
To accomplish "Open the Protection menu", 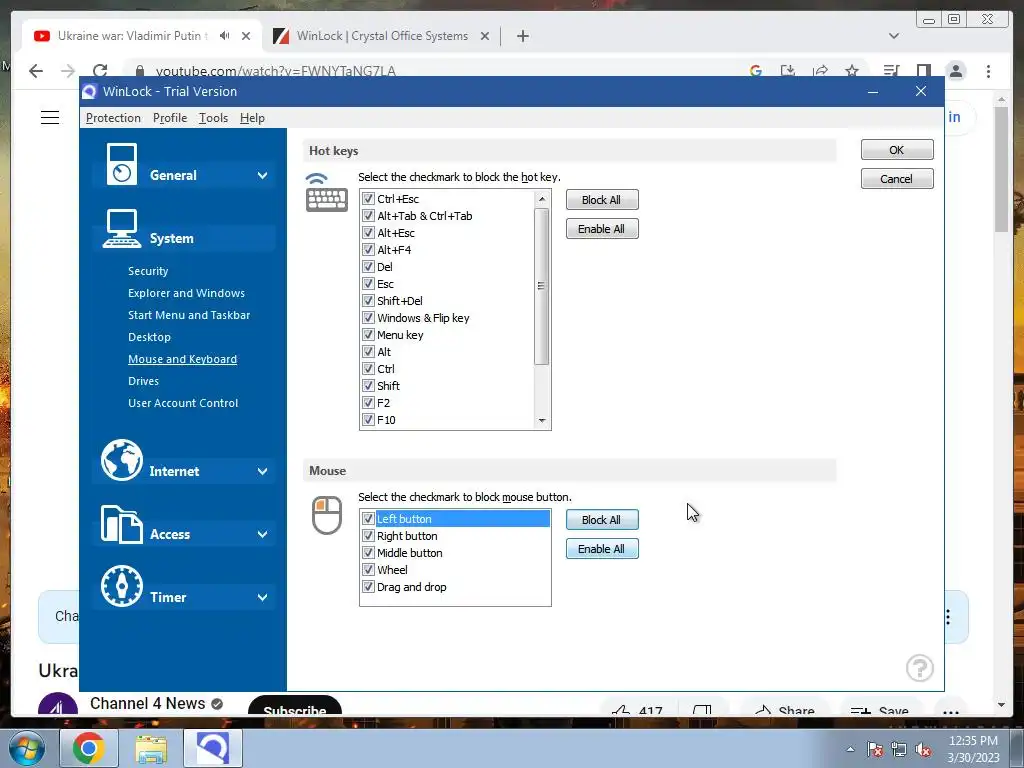I will 113,118.
